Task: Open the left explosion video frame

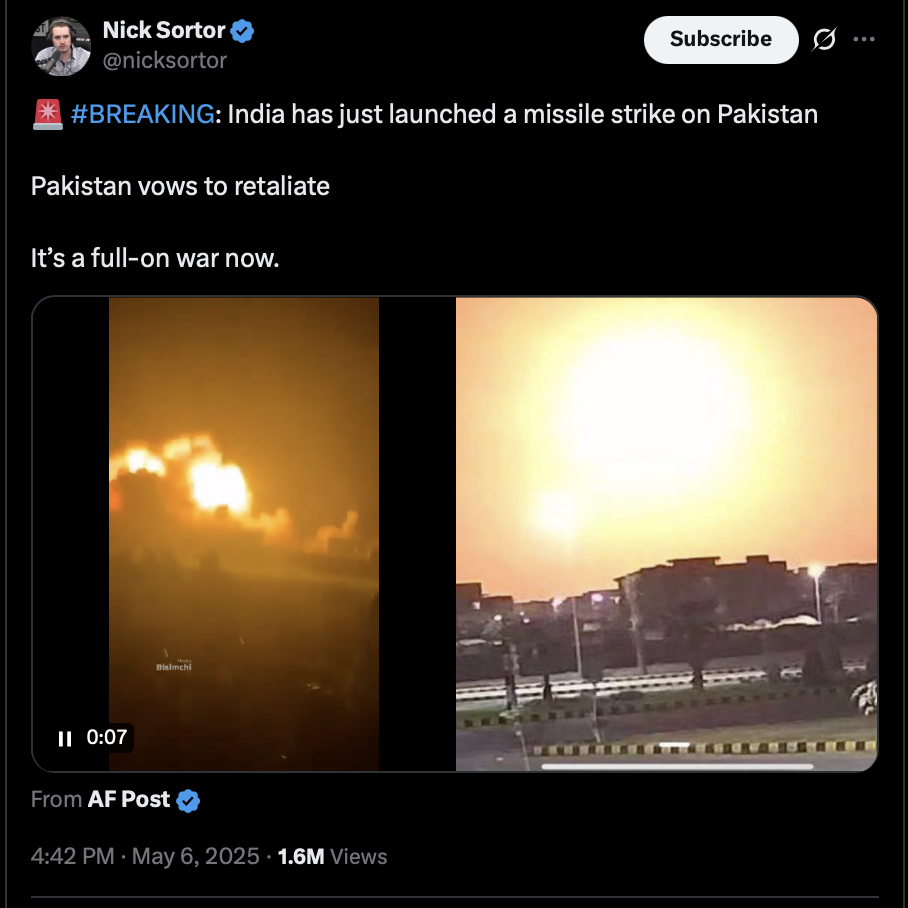Action: (x=244, y=534)
